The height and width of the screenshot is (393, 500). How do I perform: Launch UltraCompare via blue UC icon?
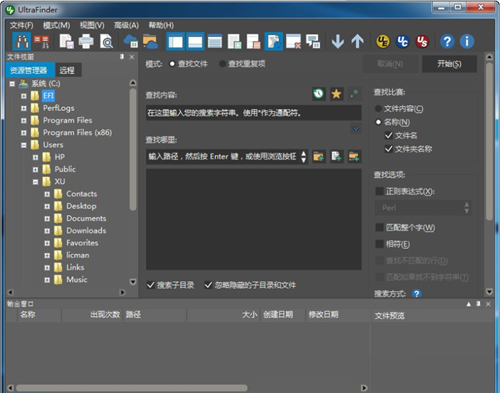coord(403,42)
